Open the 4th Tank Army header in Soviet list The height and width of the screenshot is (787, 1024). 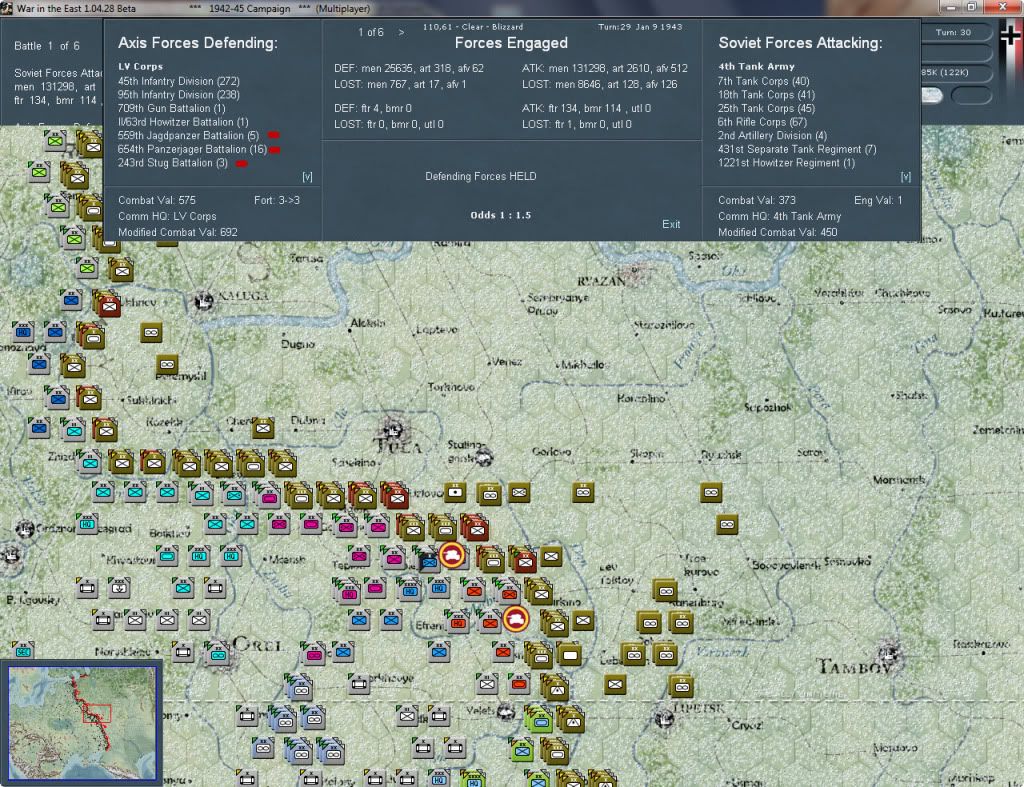(x=756, y=66)
